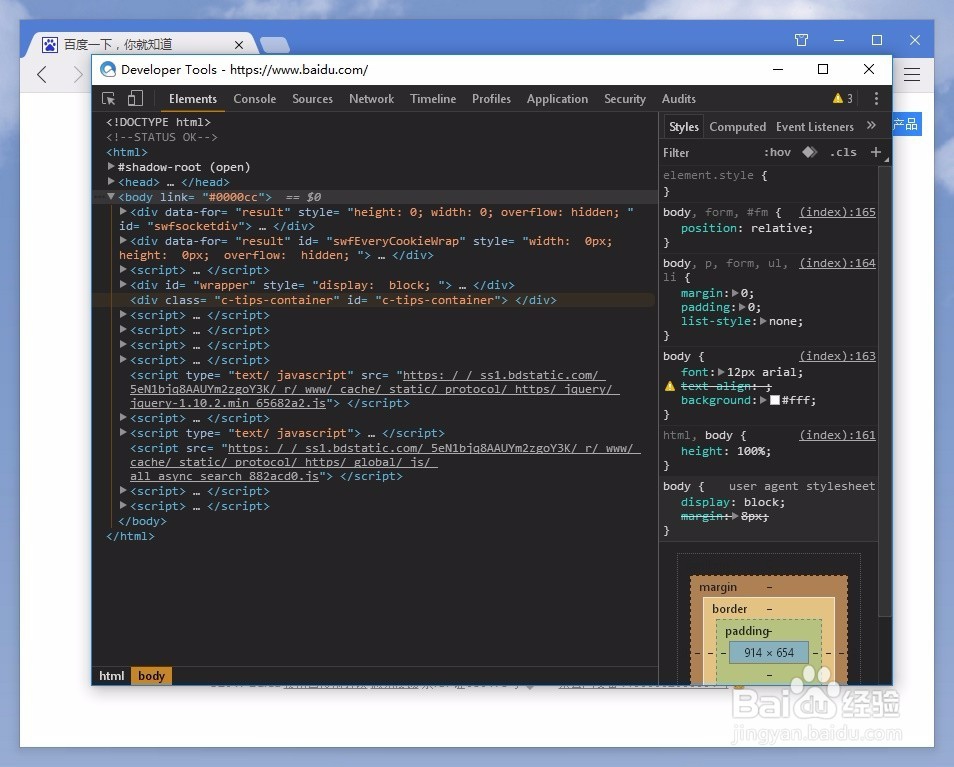Expand the margin shorthand triangle in the body, p, form, ul rule
This screenshot has height=767, width=954.
click(735, 293)
